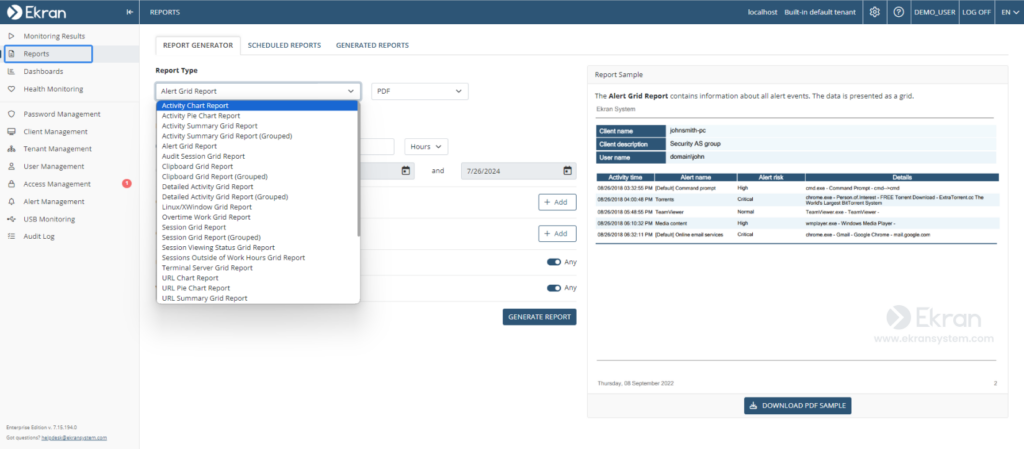Screen dimensions: 1024x449
Task: Select Activity Chart Report option
Action: pos(257,105)
